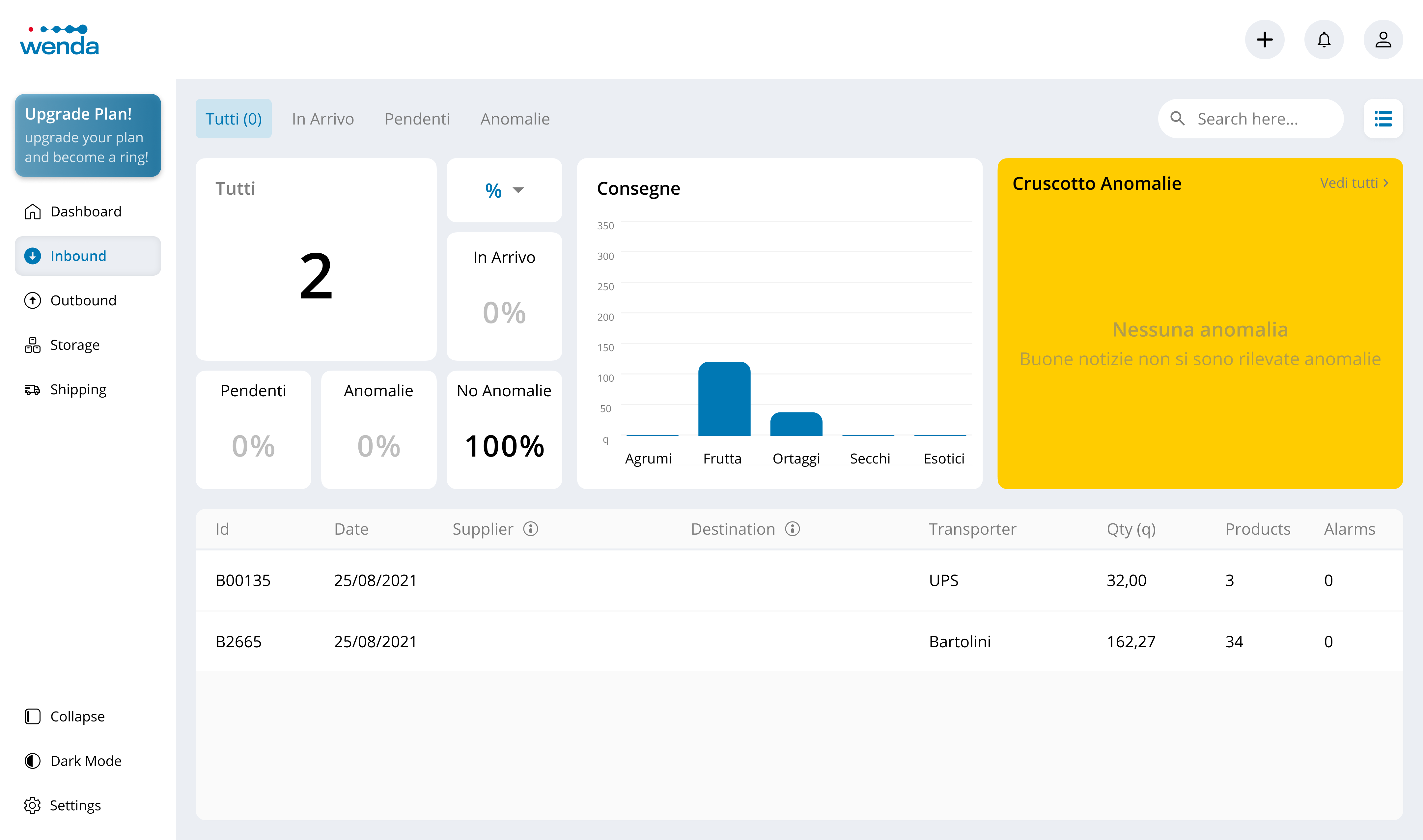Click the Search here input field

[1251, 119]
